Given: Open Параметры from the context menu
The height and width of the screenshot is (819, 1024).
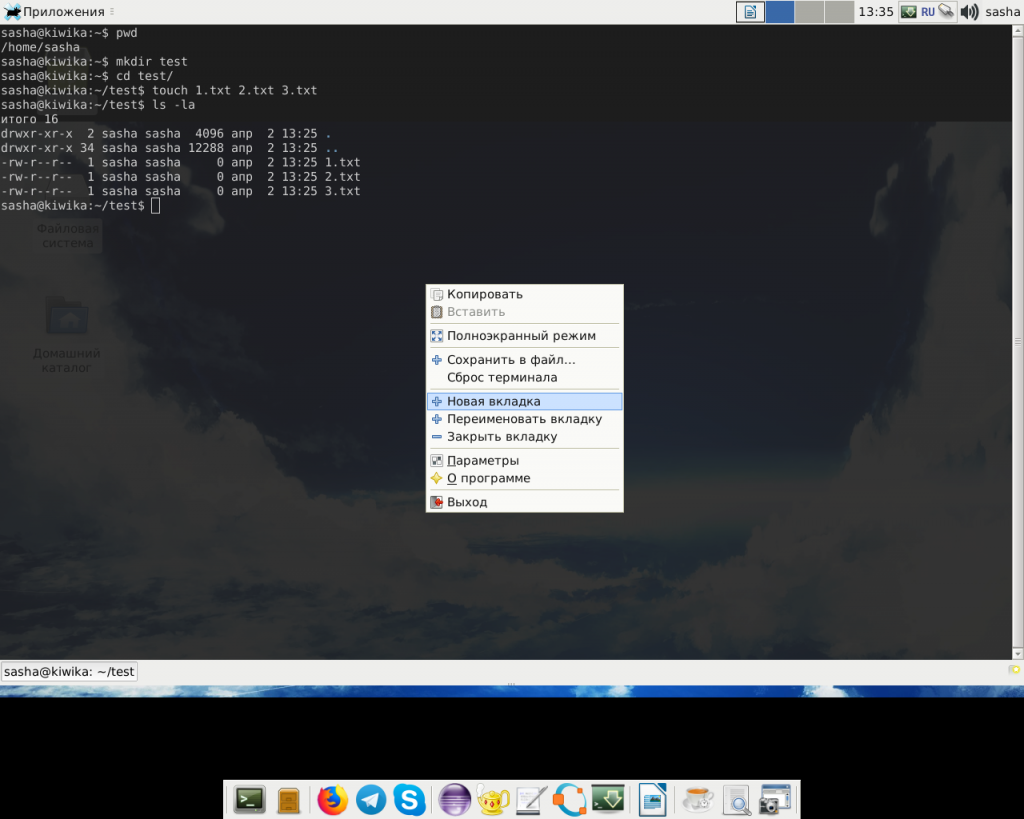Looking at the screenshot, I should (483, 461).
